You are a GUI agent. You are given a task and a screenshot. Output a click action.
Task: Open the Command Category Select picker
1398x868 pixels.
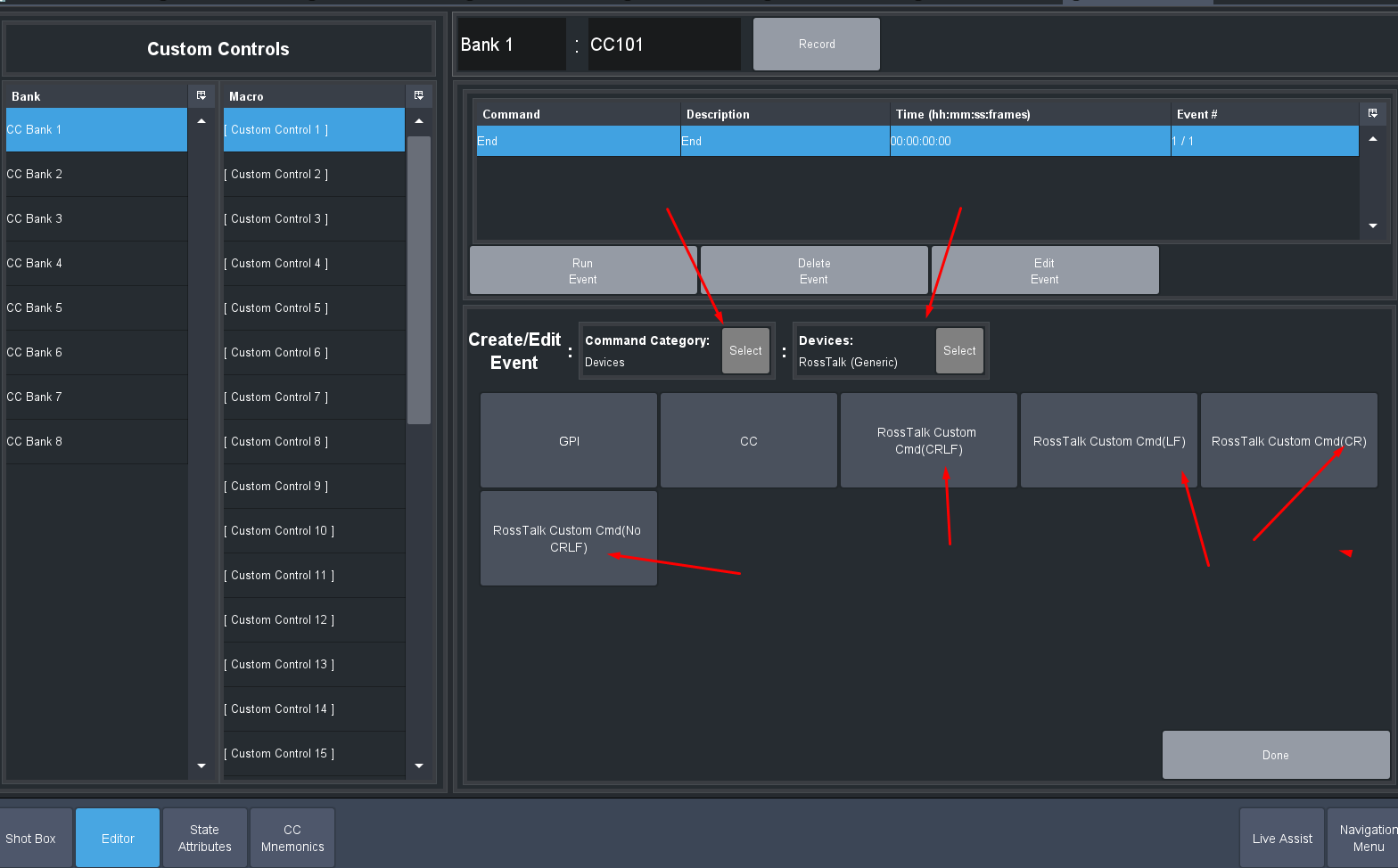coord(745,351)
